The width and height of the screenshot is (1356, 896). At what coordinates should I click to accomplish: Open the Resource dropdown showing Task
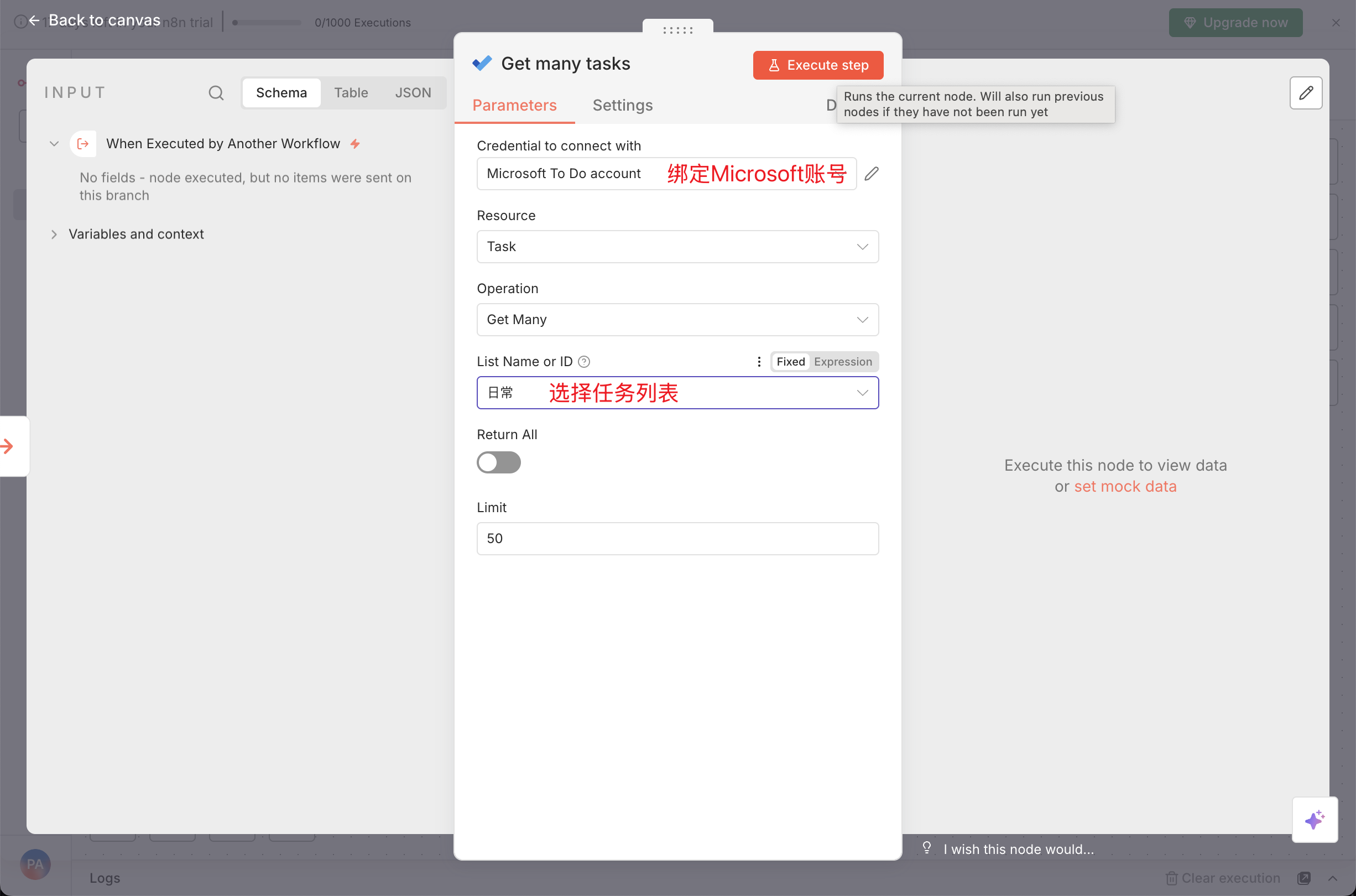677,247
